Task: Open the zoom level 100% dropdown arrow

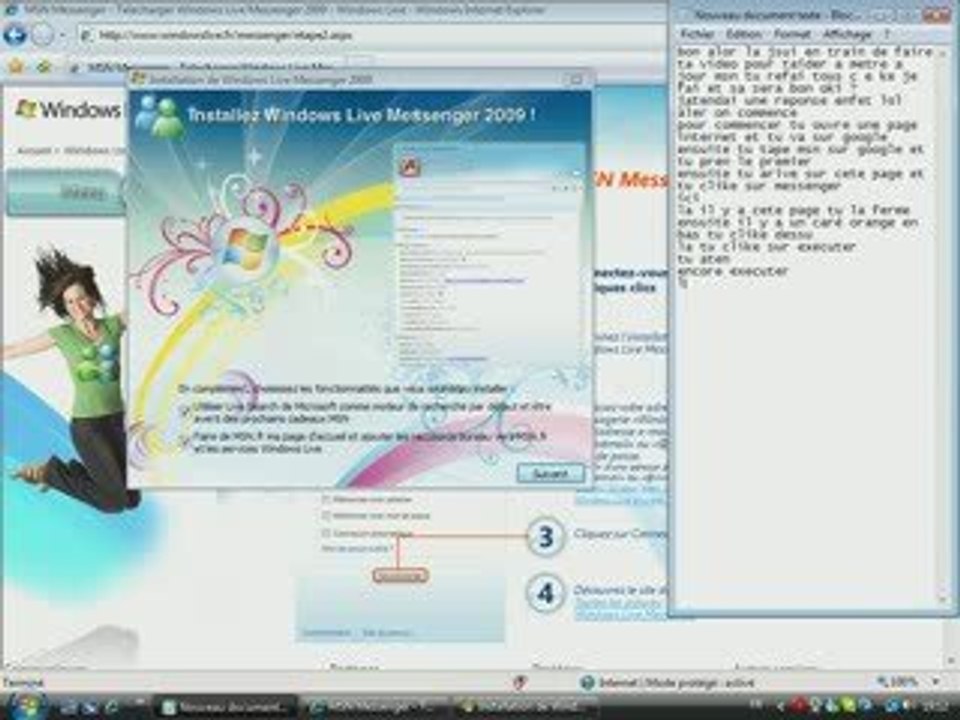Action: click(936, 681)
